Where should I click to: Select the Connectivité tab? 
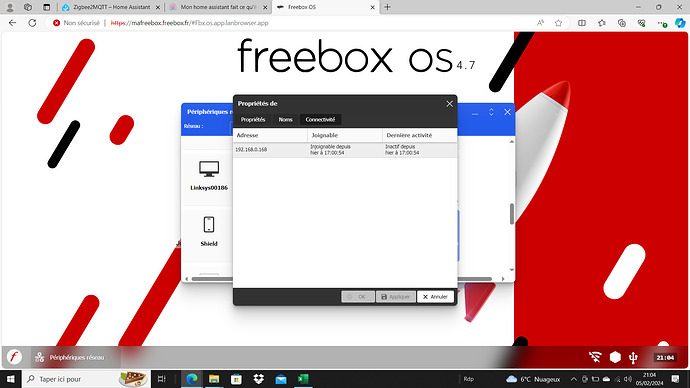320,119
